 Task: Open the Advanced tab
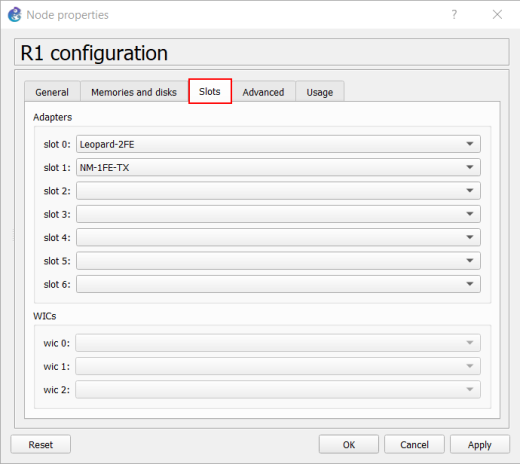pos(263,92)
